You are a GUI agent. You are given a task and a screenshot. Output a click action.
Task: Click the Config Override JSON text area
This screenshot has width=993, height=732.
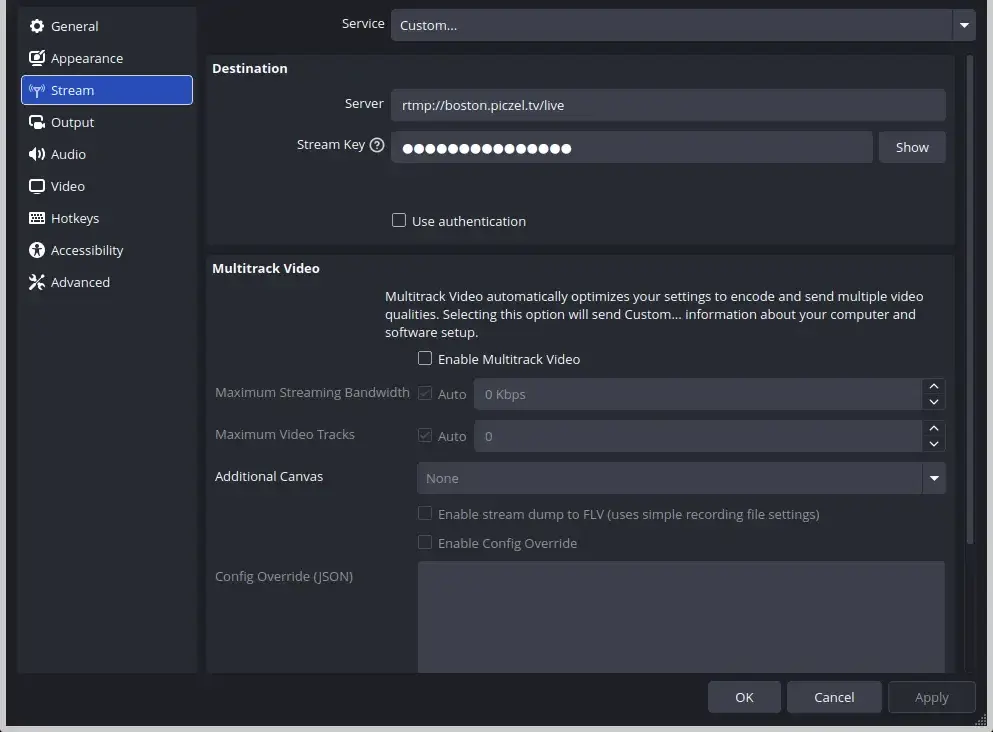click(x=681, y=617)
